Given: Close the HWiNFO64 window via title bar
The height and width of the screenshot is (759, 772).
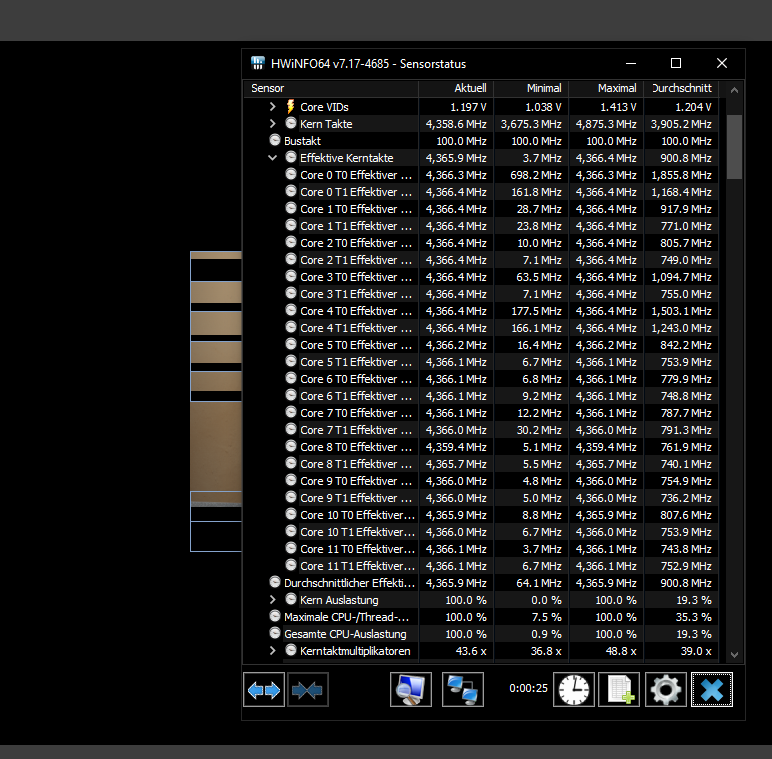Looking at the screenshot, I should coord(722,63).
